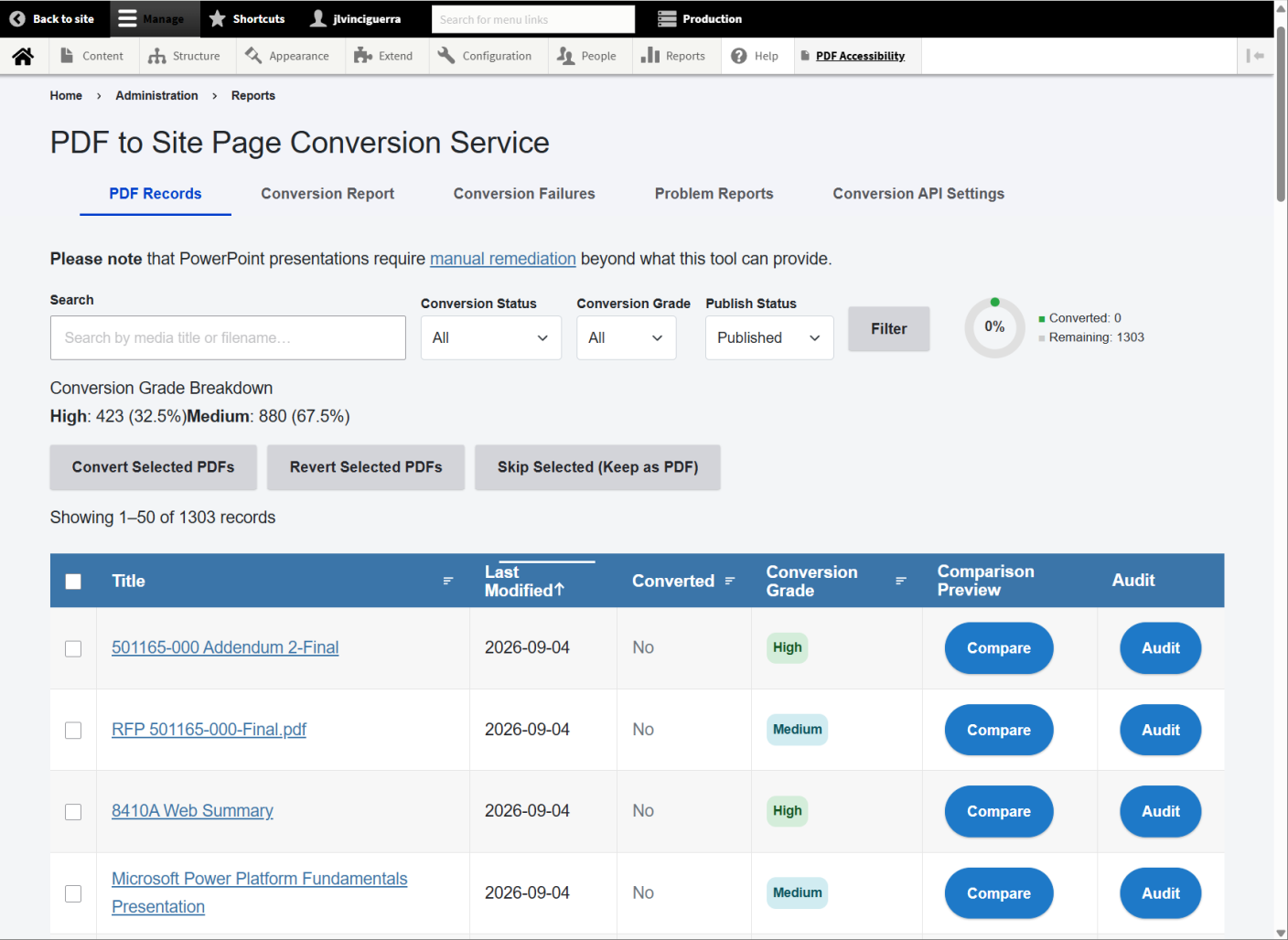Click the Production environment icon
This screenshot has height=940, width=1288.
667,18
